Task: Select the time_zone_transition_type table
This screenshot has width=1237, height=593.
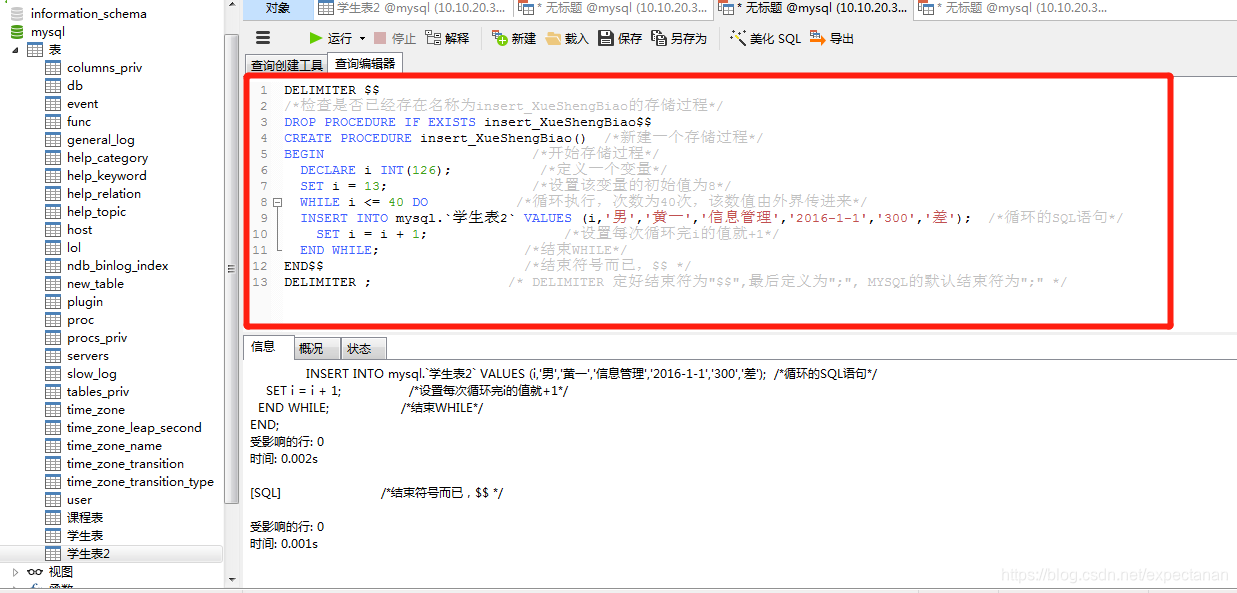Action: click(x=140, y=482)
